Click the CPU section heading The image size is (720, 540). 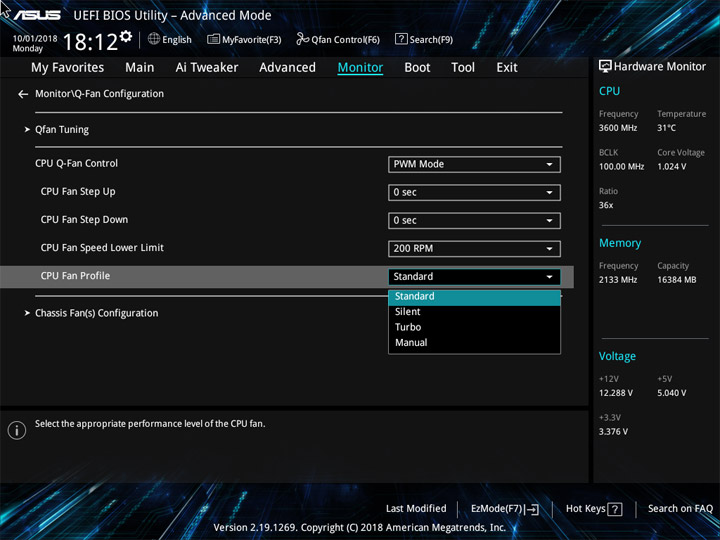(609, 91)
